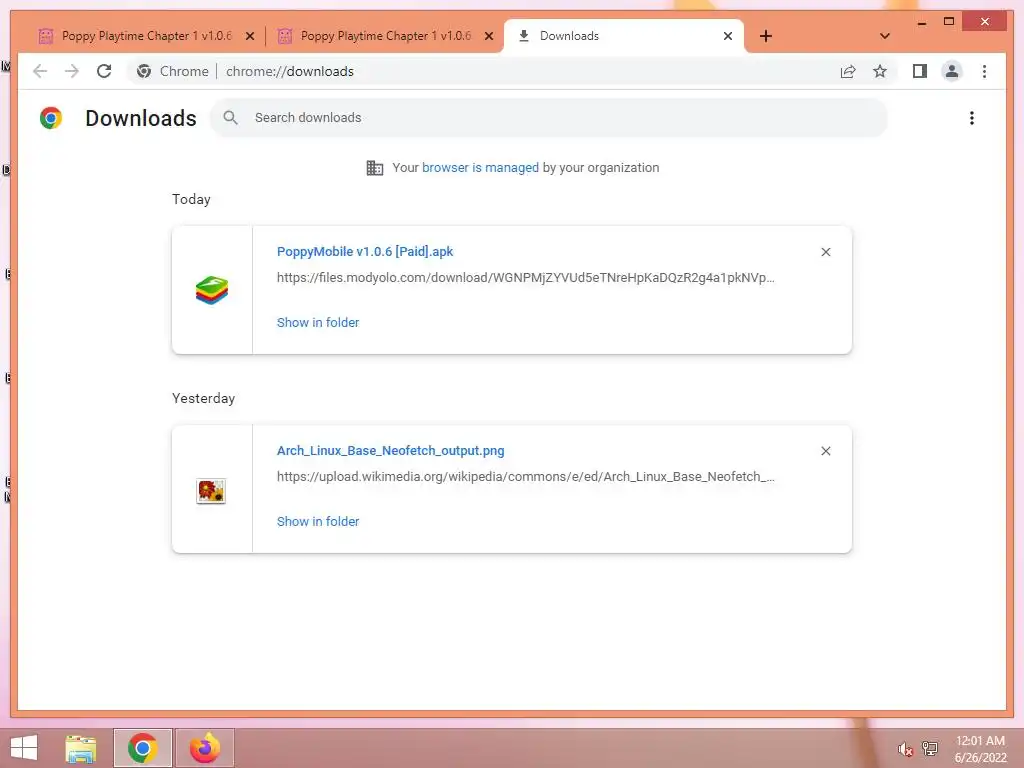Viewport: 1024px width, 768px height.
Task: Open a new tab with plus button
Action: point(766,36)
